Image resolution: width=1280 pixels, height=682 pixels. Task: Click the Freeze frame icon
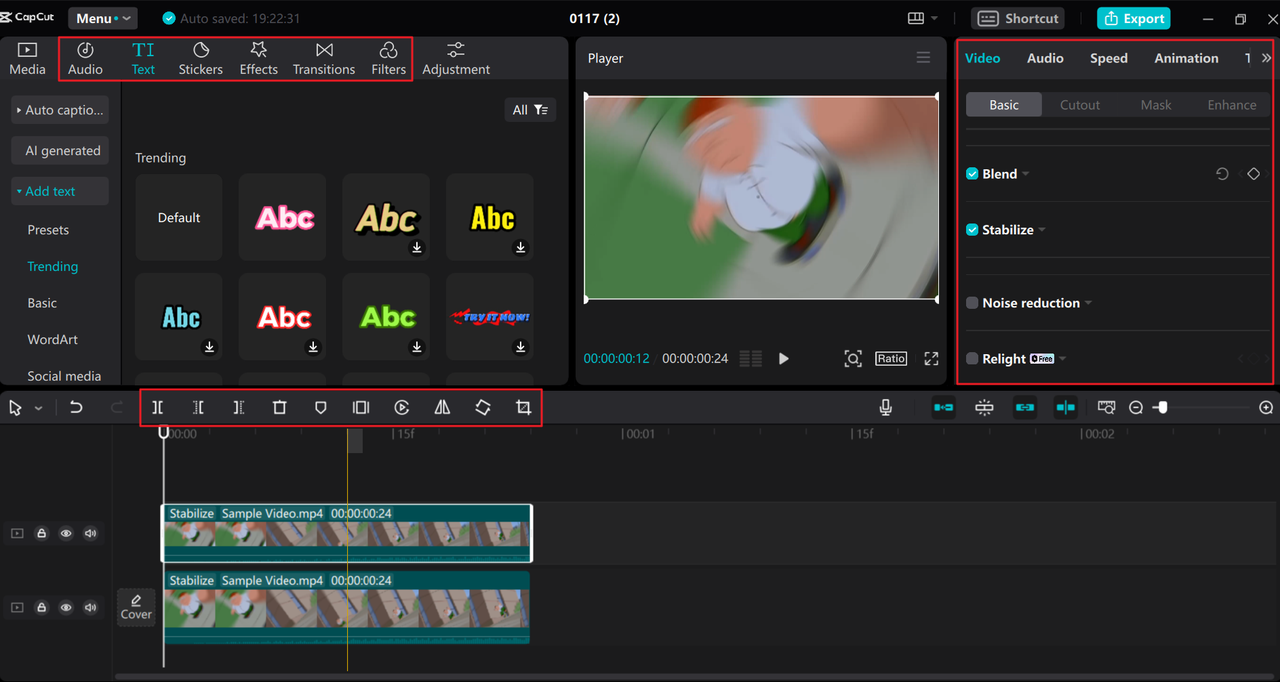[361, 407]
